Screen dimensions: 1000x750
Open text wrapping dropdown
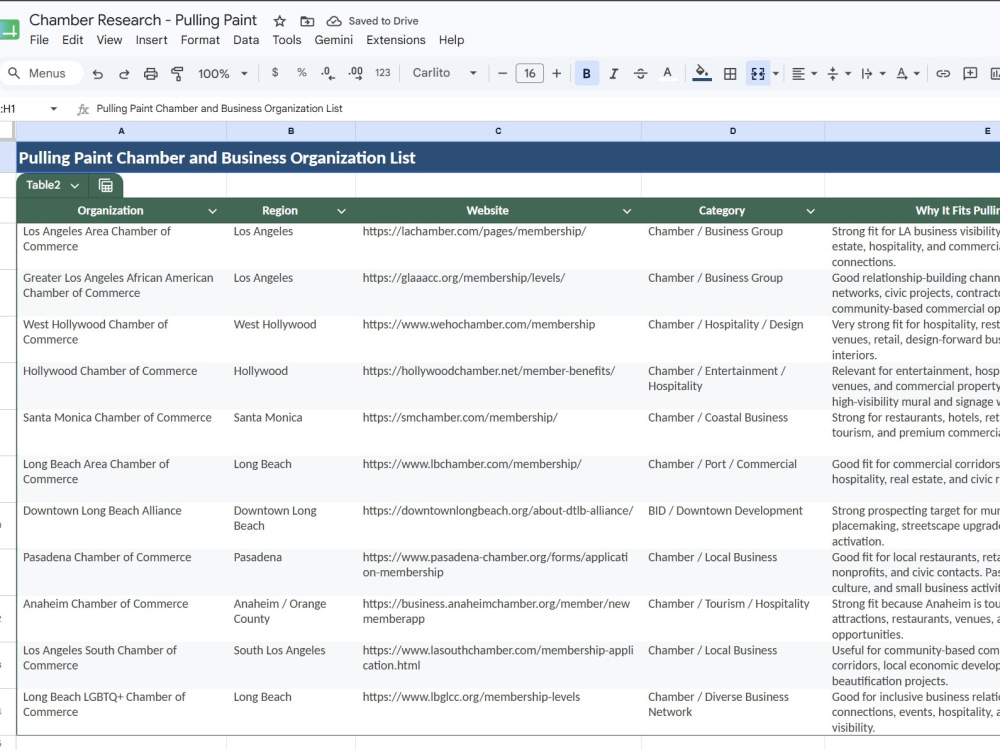pos(873,74)
